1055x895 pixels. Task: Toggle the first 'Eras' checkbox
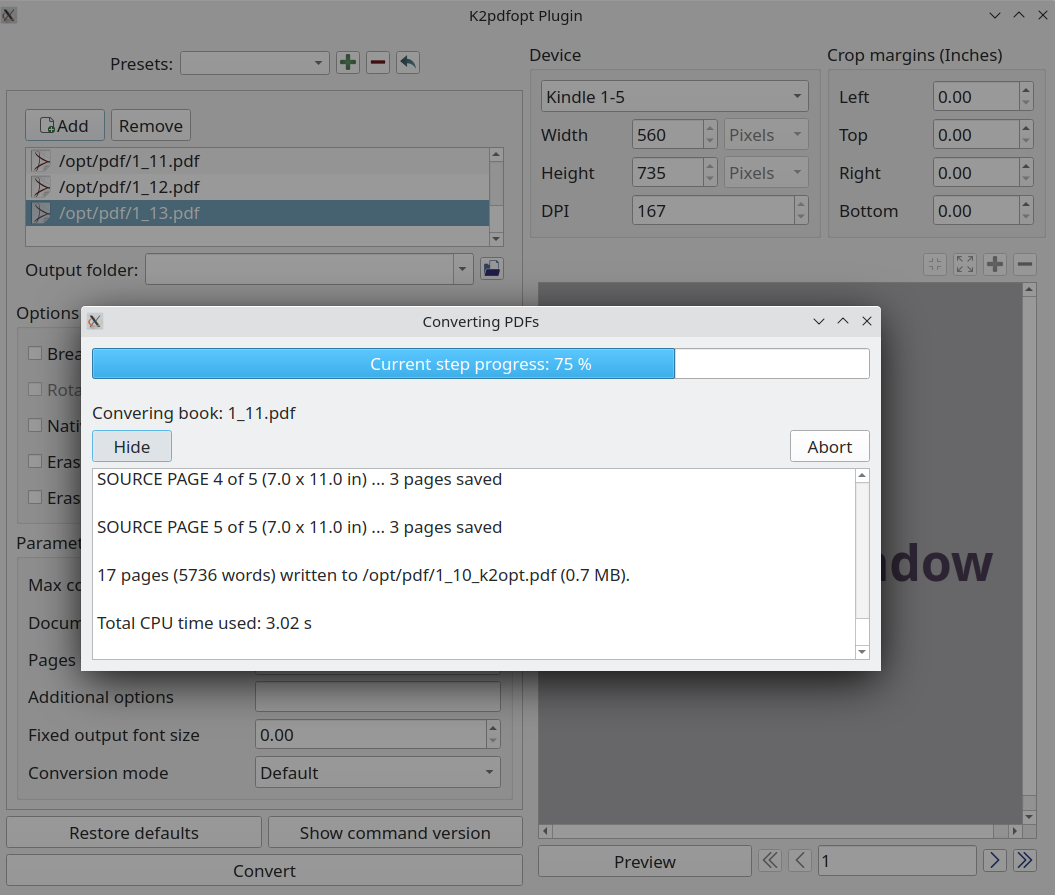[x=35, y=461]
